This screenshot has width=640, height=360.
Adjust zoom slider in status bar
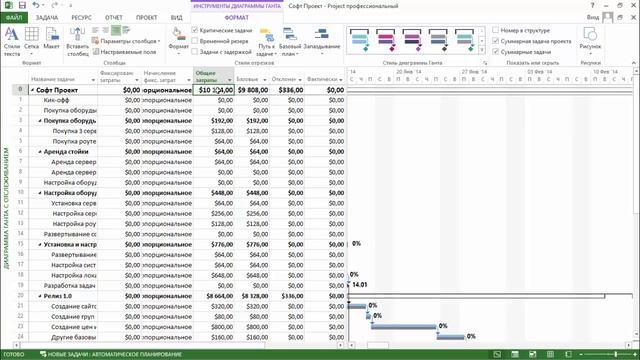coord(616,354)
